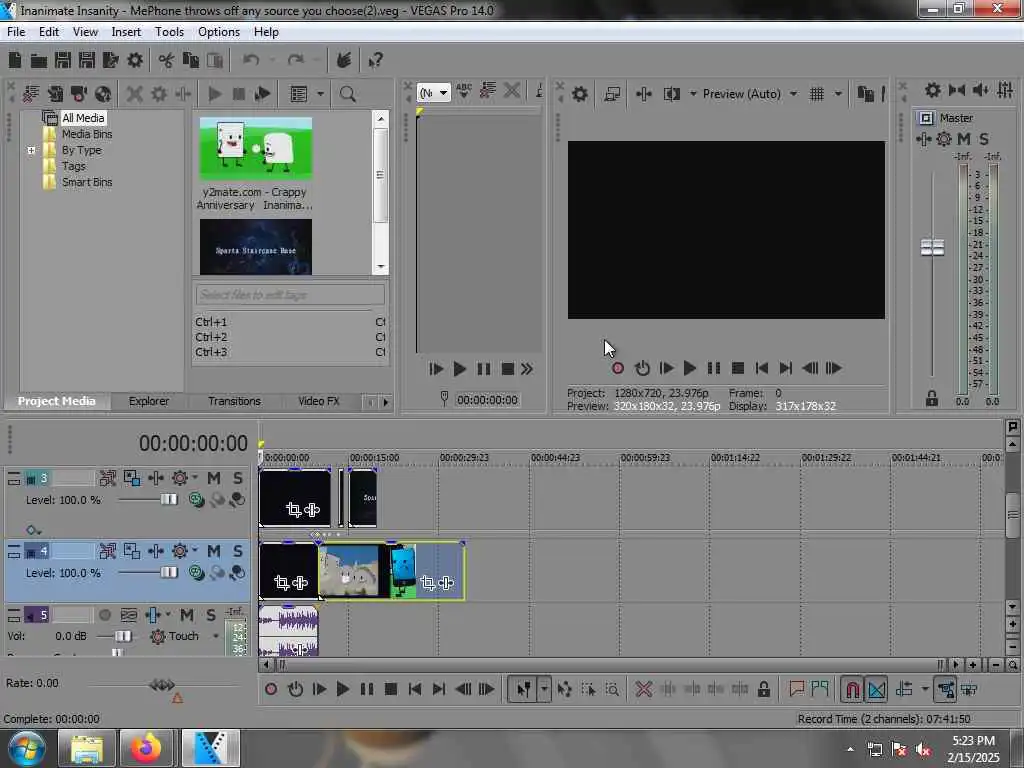
Task: Open overlays grid dropdown arrow
Action: (x=838, y=94)
